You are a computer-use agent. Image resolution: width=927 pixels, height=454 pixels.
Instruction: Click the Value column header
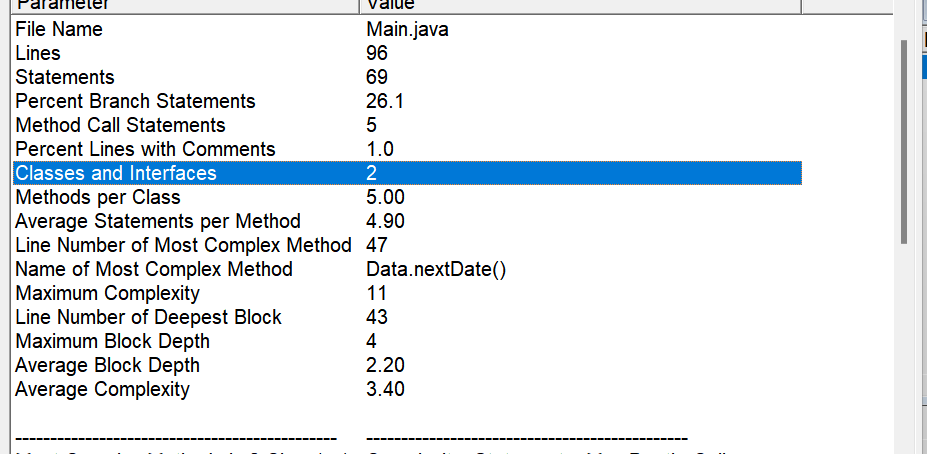click(580, 5)
